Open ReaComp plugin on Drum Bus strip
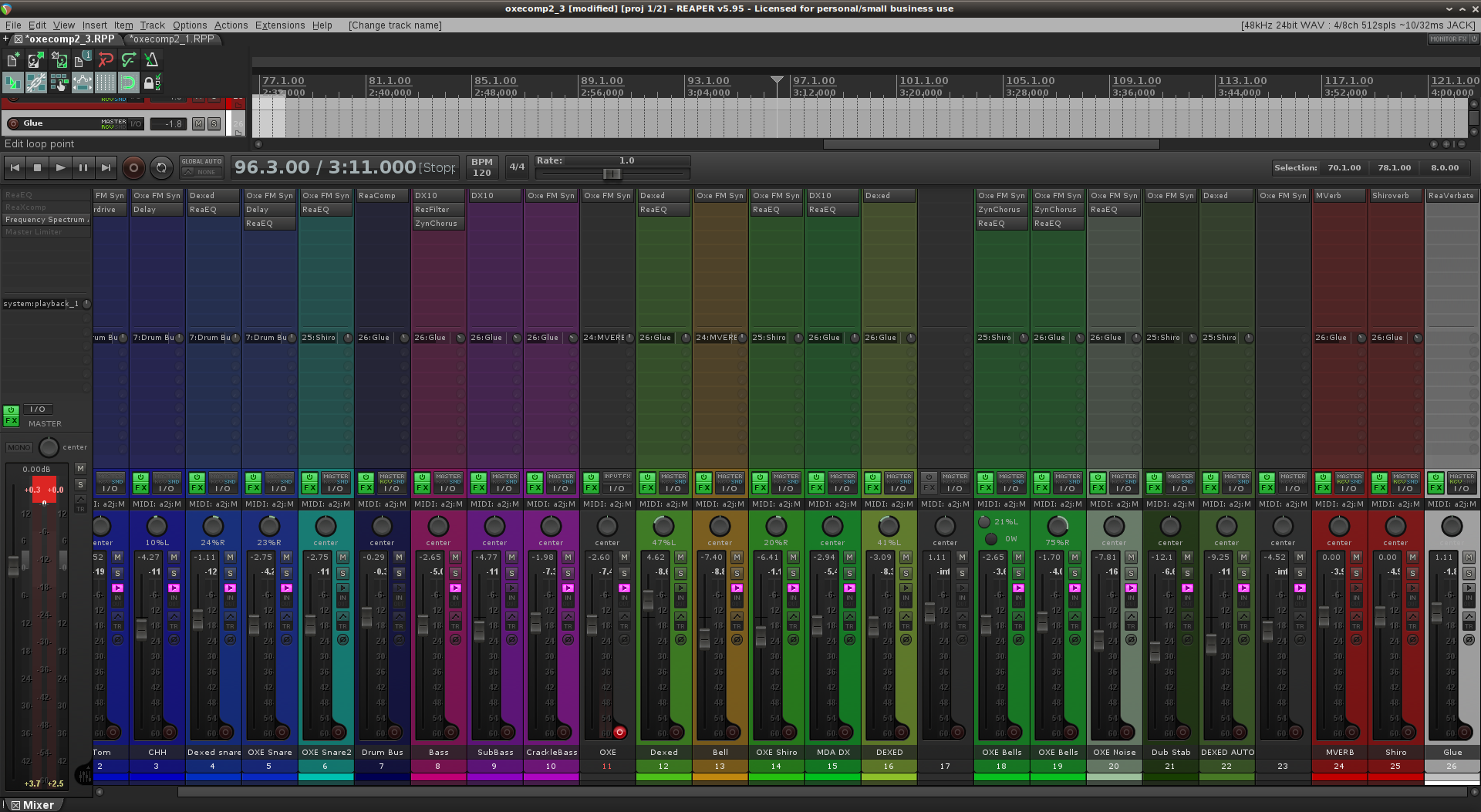The height and width of the screenshot is (812, 1481). pos(383,196)
